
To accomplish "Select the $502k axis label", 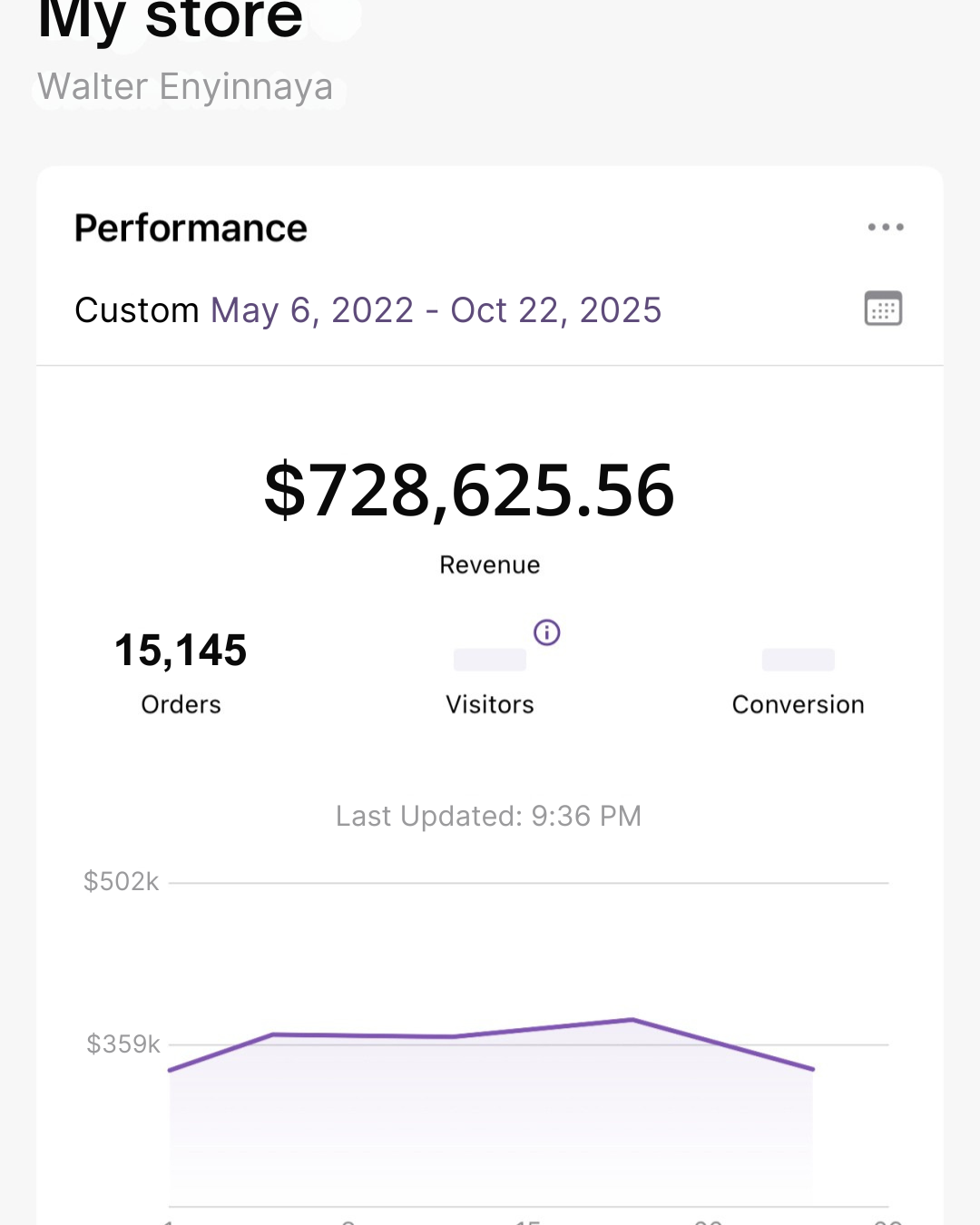I will click(122, 880).
